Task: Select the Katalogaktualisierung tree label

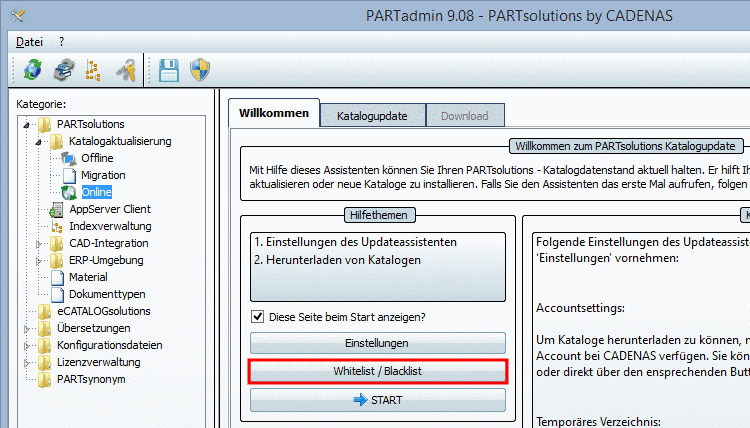Action: point(120,142)
